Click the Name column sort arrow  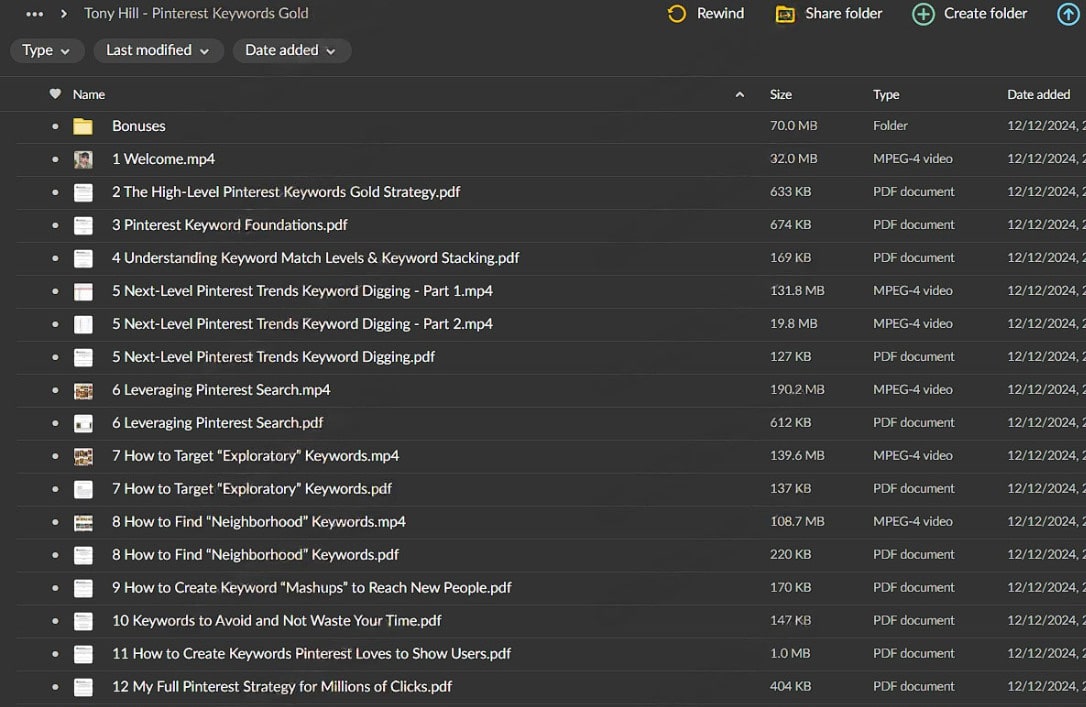[740, 94]
